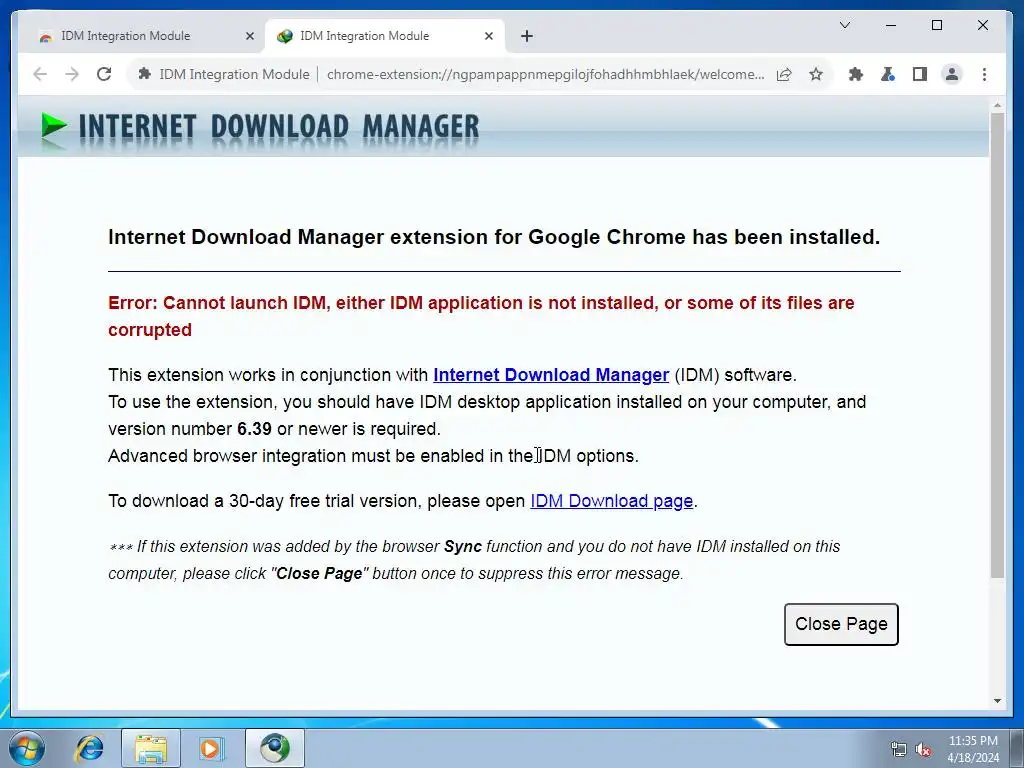
Task: Click the vertical scrollbar thumb
Action: 997,345
